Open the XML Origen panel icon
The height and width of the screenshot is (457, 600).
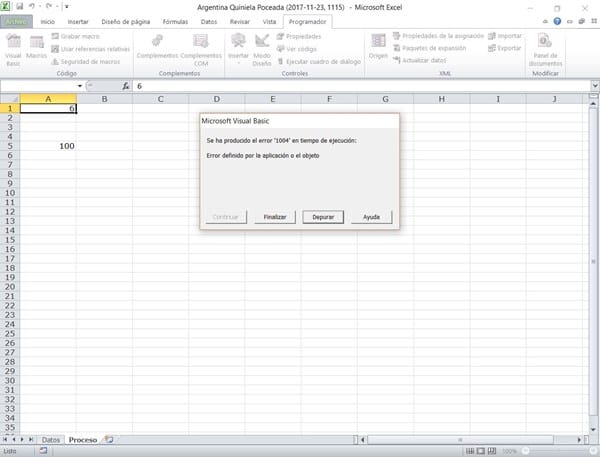pyautogui.click(x=378, y=47)
